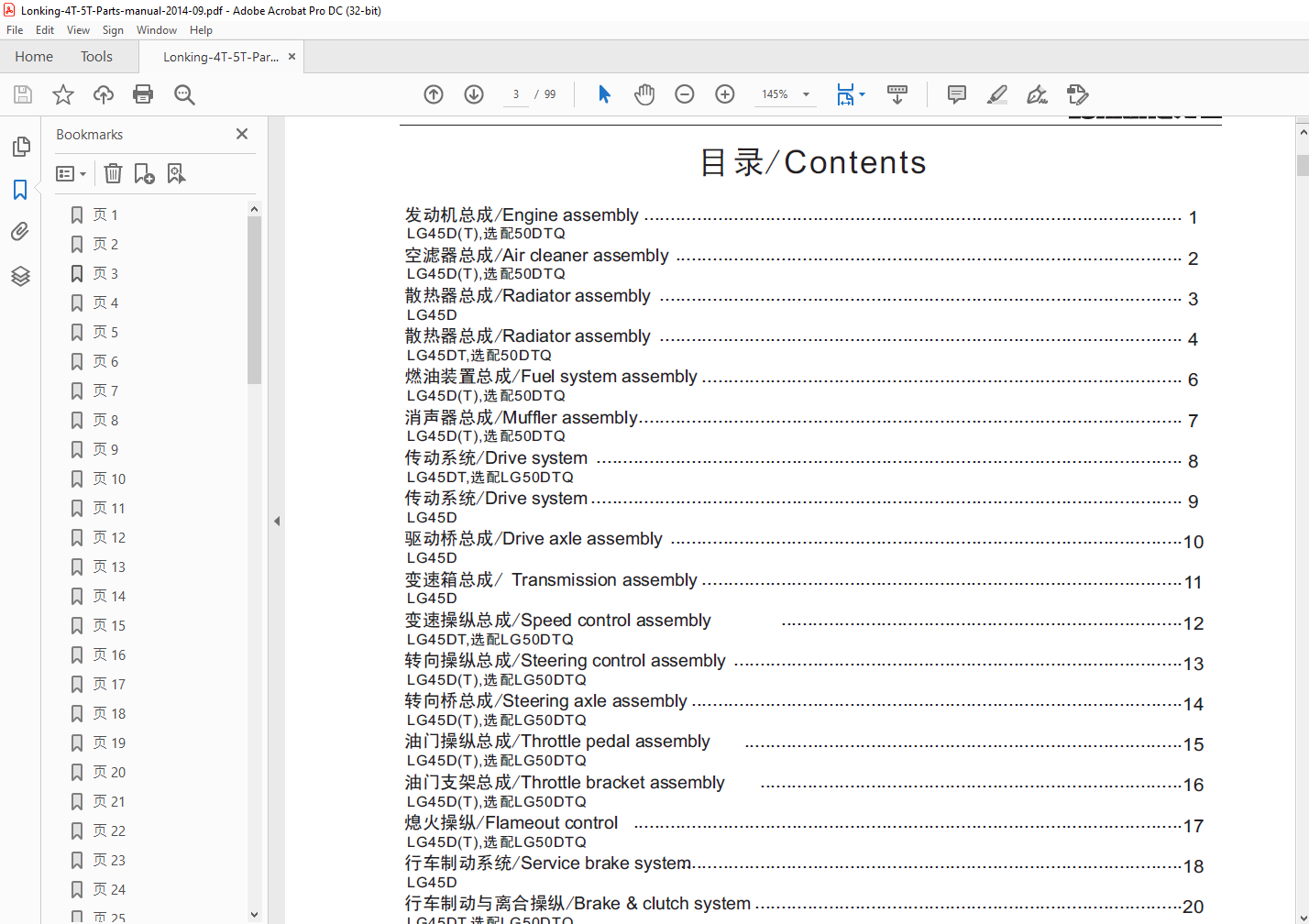Add a new bookmark
This screenshot has height=924, width=1309.
[x=144, y=173]
